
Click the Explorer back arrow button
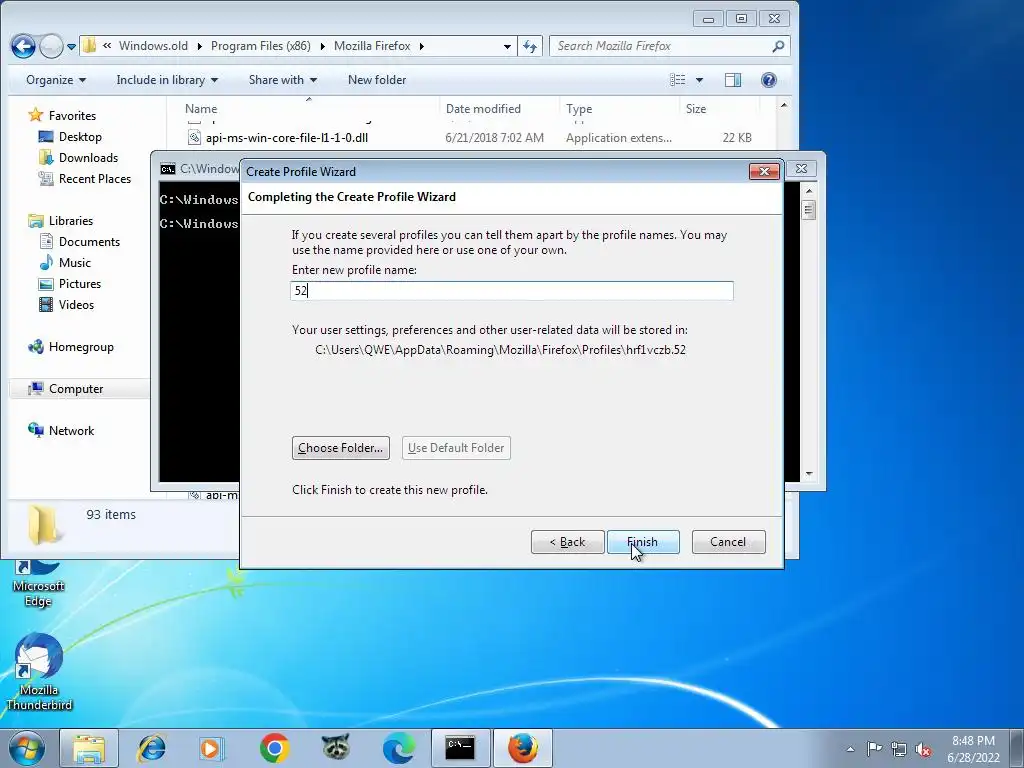(x=24, y=46)
